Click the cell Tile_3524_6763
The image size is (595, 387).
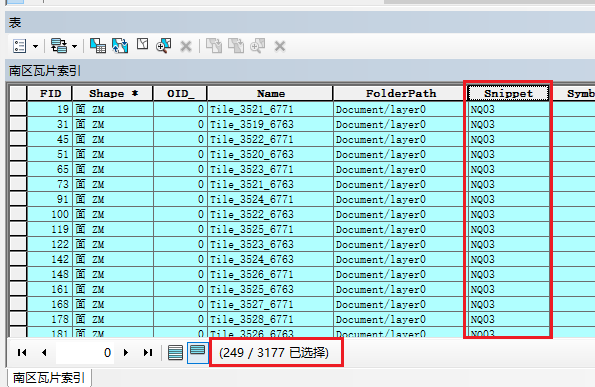point(270,259)
